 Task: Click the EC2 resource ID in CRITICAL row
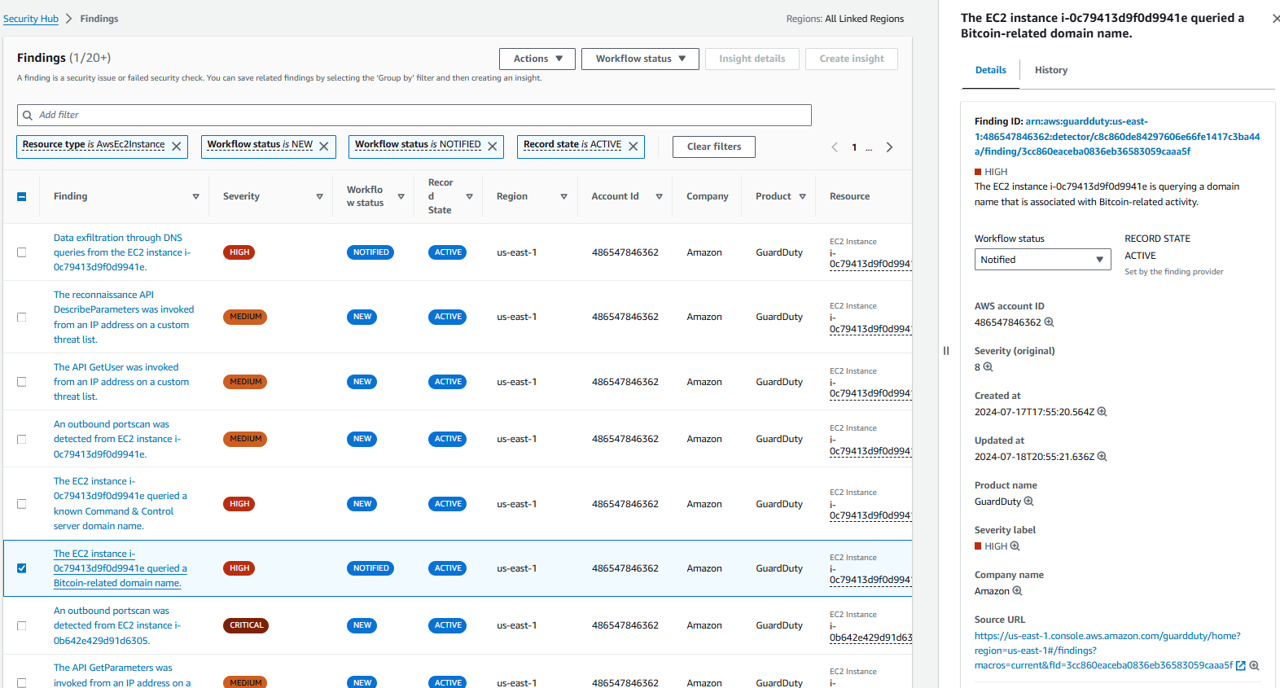(870, 632)
